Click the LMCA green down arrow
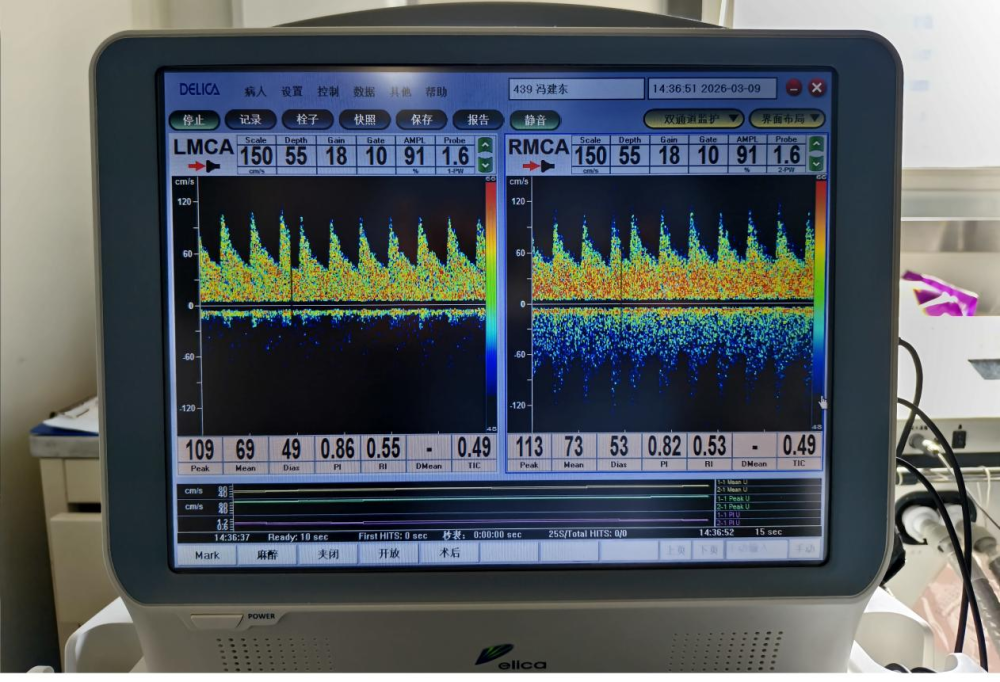1000x682 pixels. tap(485, 164)
